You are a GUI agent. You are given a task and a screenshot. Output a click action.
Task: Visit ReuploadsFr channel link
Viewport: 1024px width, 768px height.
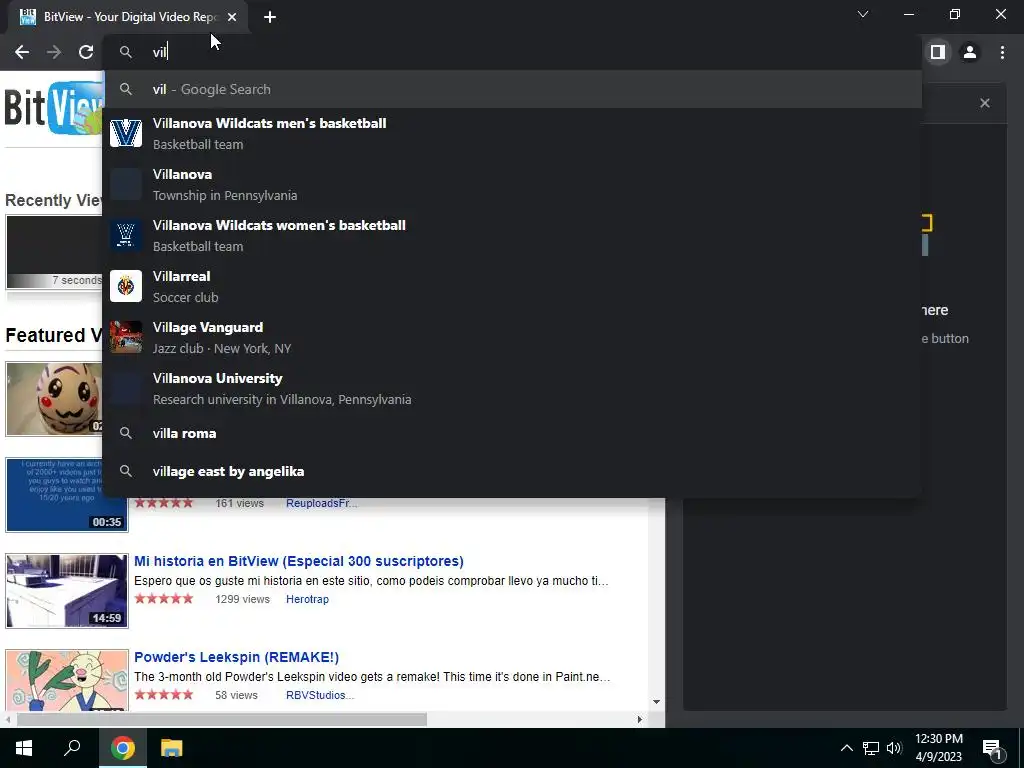click(321, 503)
